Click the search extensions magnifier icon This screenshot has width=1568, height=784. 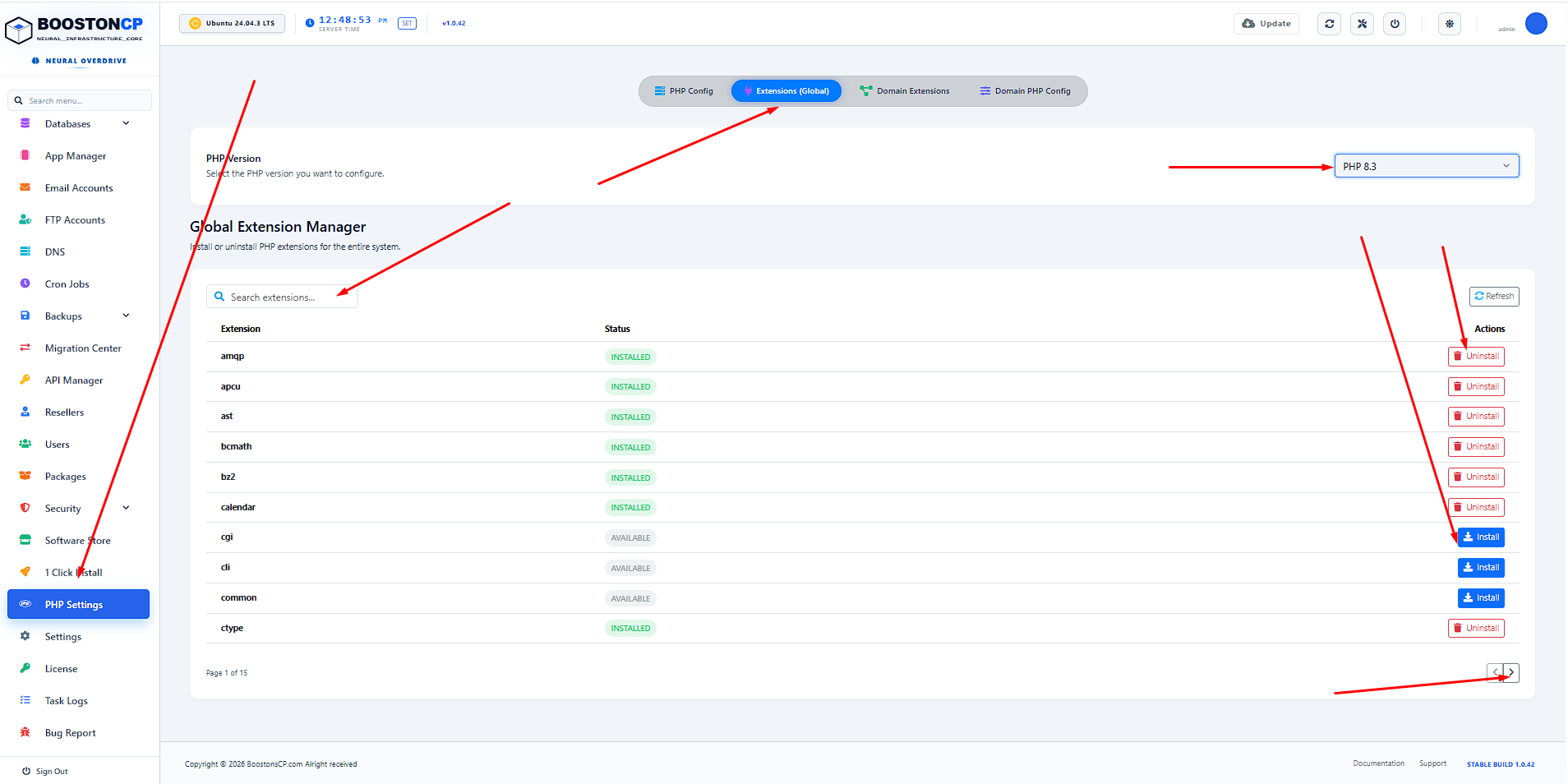pyautogui.click(x=219, y=297)
